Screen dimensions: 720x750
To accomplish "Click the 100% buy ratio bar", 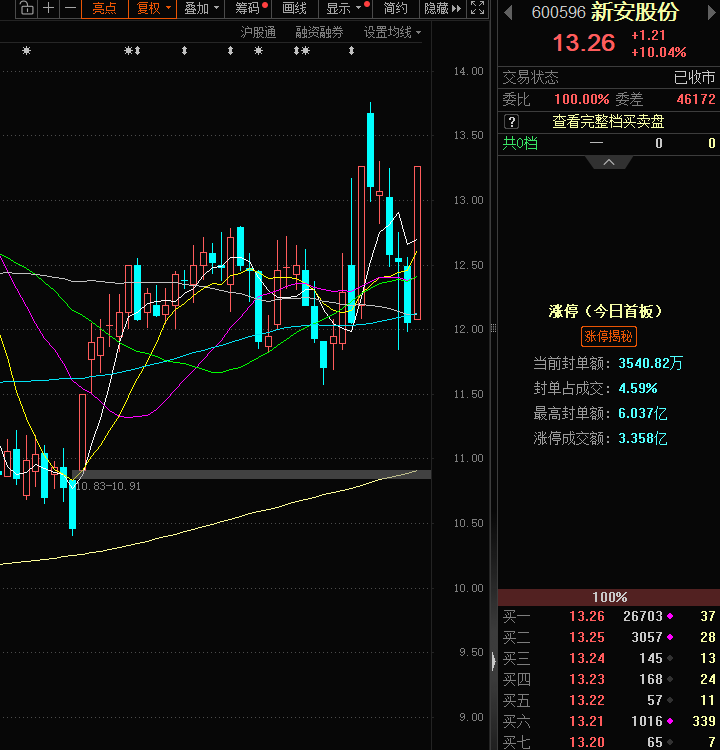I will (609, 597).
